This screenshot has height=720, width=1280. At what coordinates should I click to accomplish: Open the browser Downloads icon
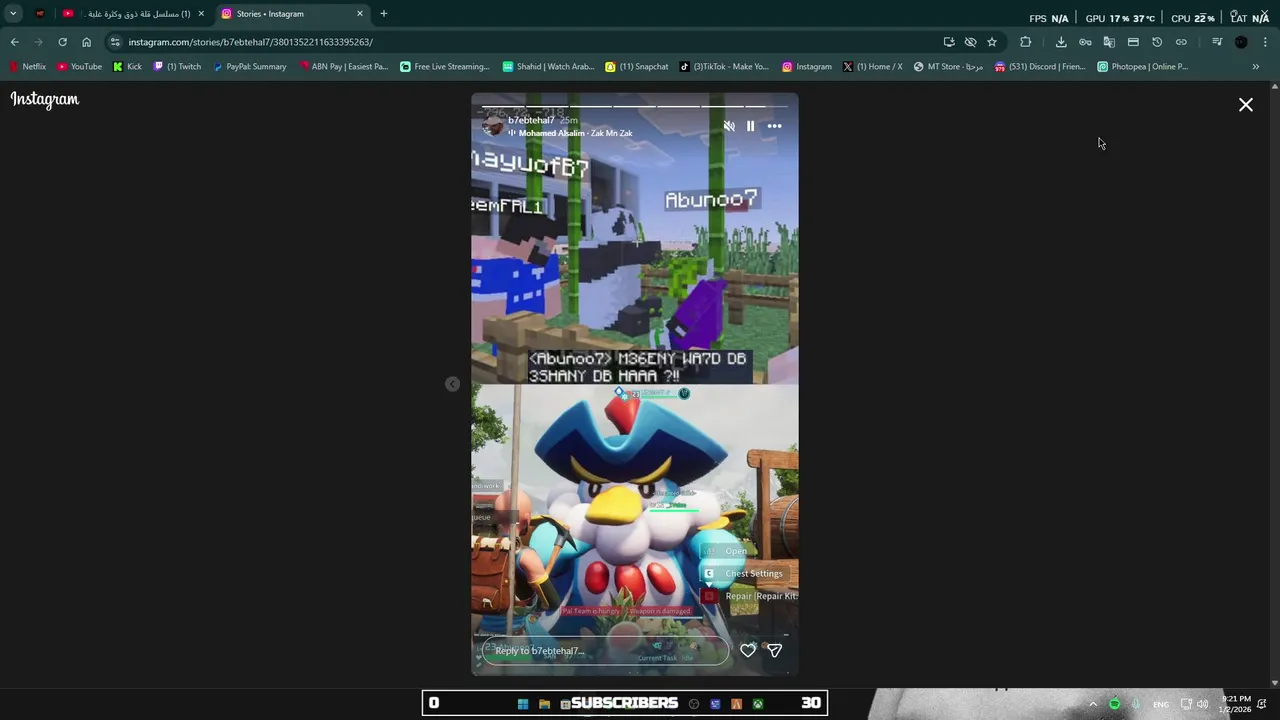point(1061,42)
